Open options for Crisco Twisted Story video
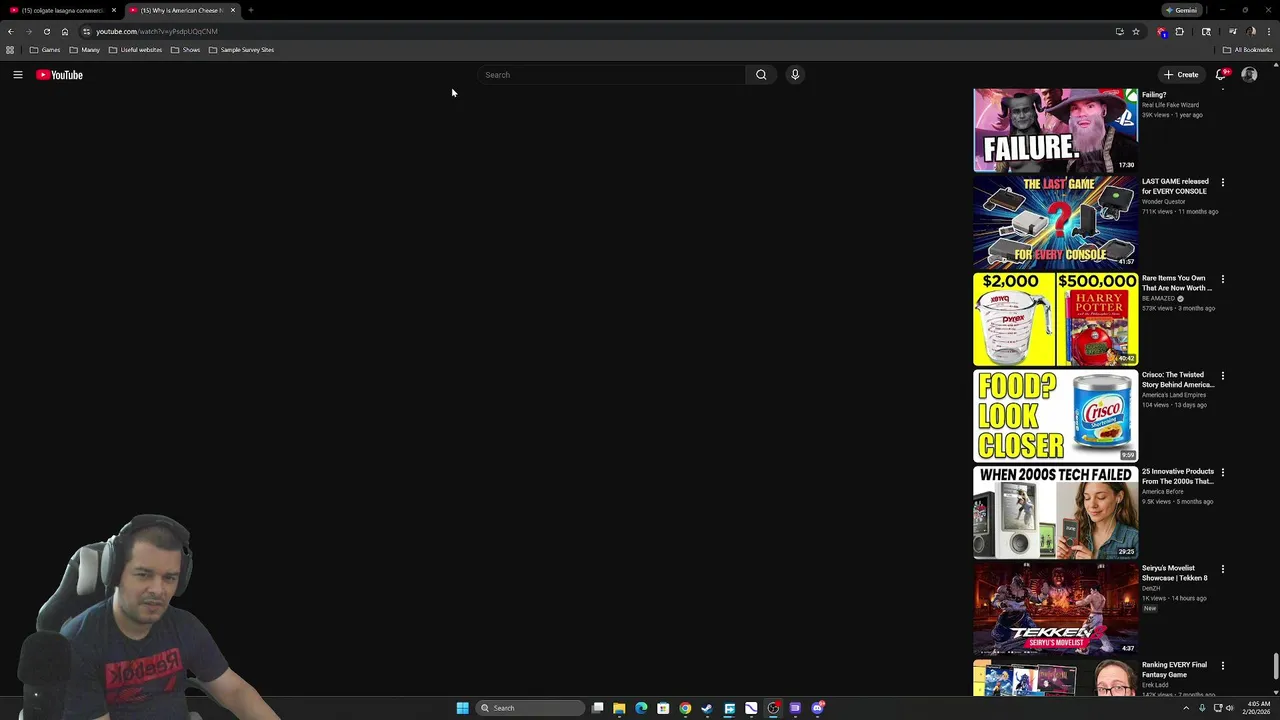 pos(1222,376)
